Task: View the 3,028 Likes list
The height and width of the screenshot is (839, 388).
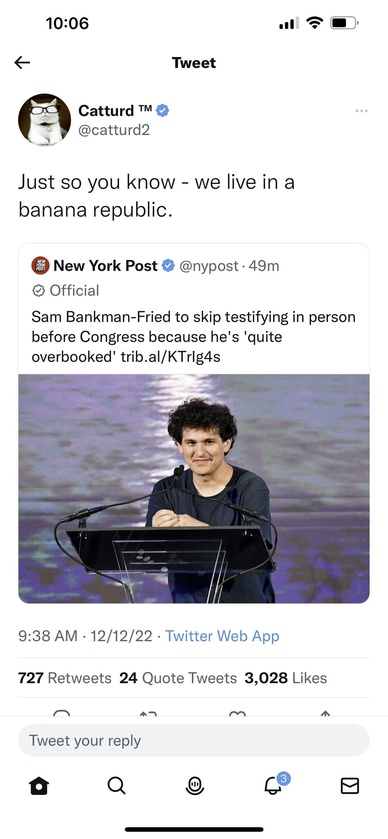Action: coord(285,678)
